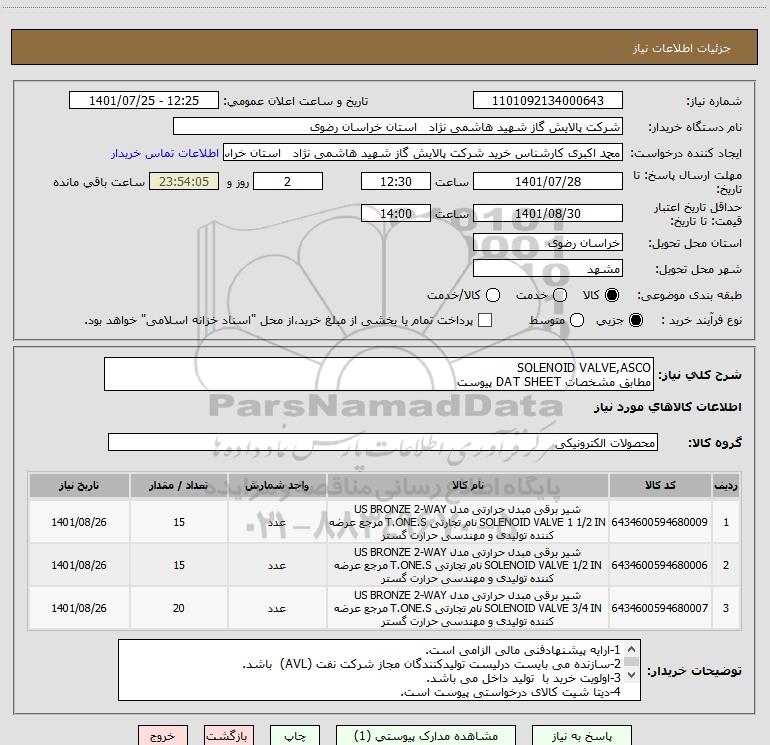
Task: Select the 'خدمت' radio button
Action: 560,295
